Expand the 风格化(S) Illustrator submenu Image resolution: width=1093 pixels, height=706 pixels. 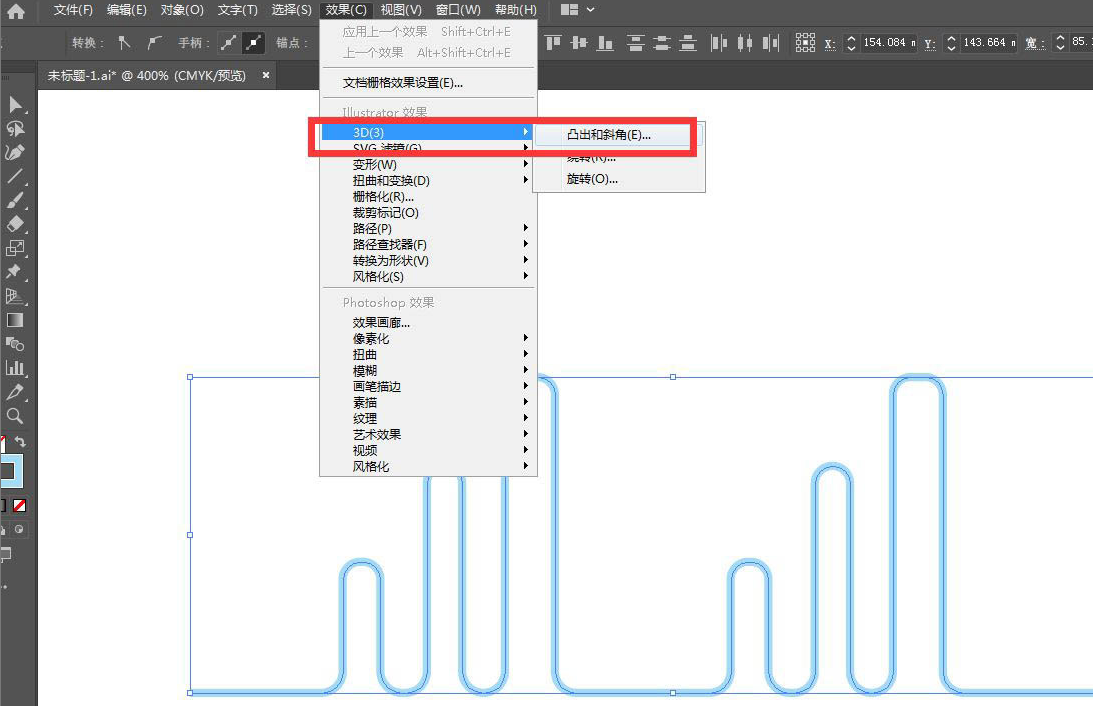point(427,277)
